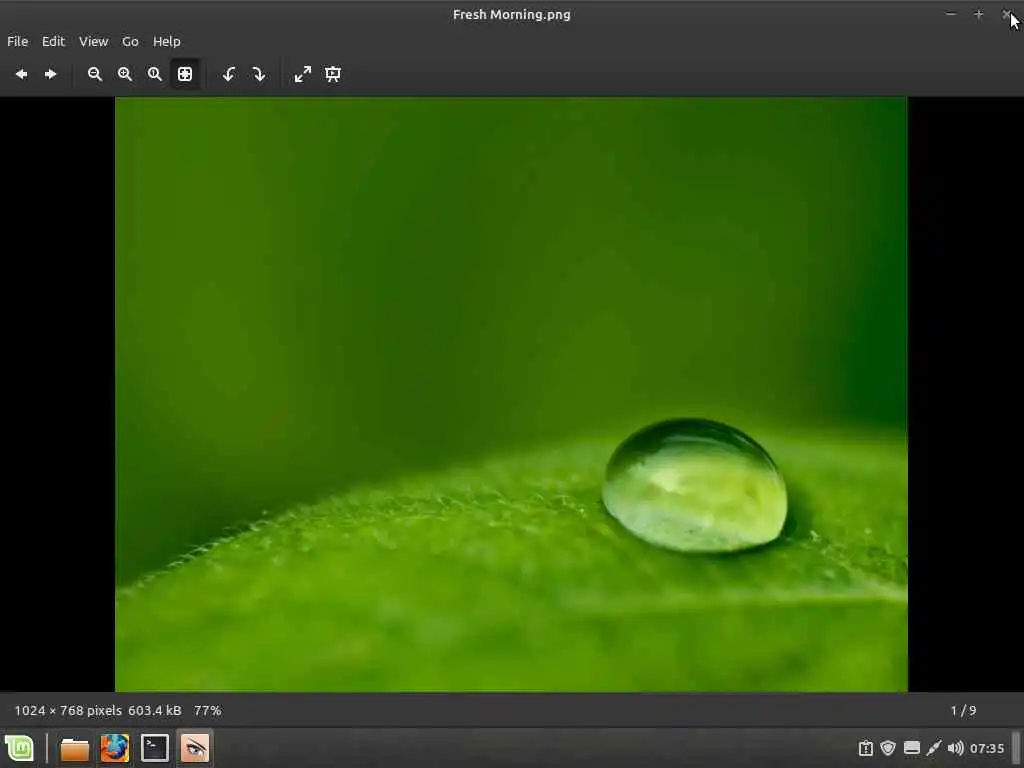Start the slideshow presentation
1024x768 pixels.
(333, 74)
